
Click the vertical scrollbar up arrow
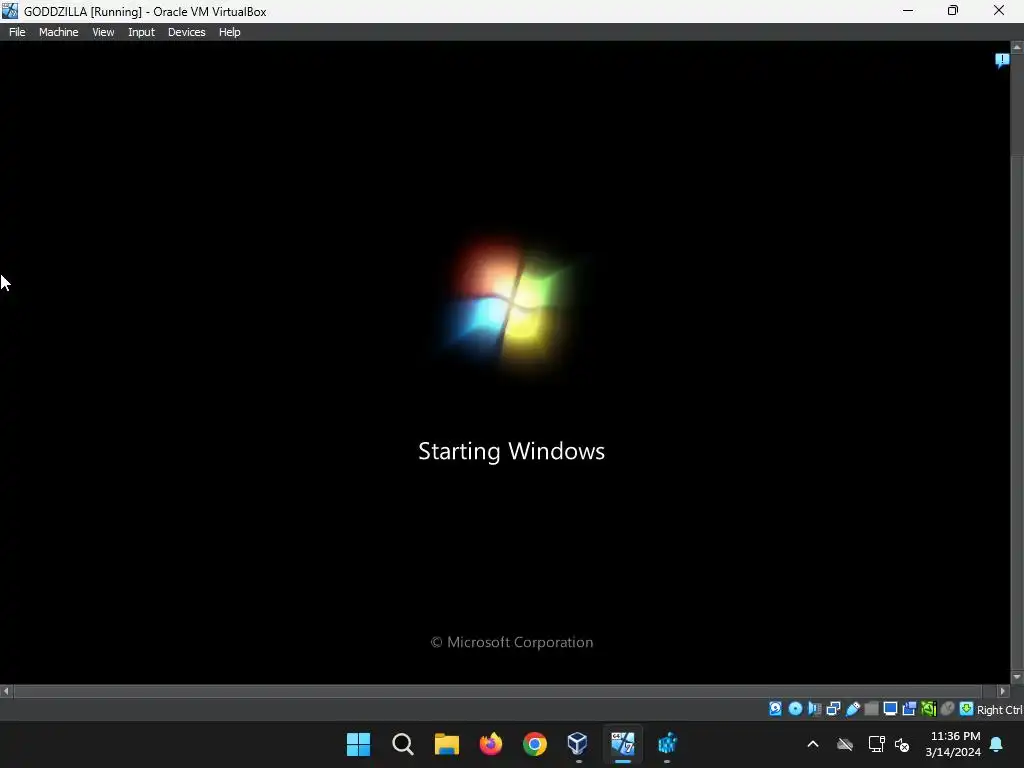[x=1017, y=47]
